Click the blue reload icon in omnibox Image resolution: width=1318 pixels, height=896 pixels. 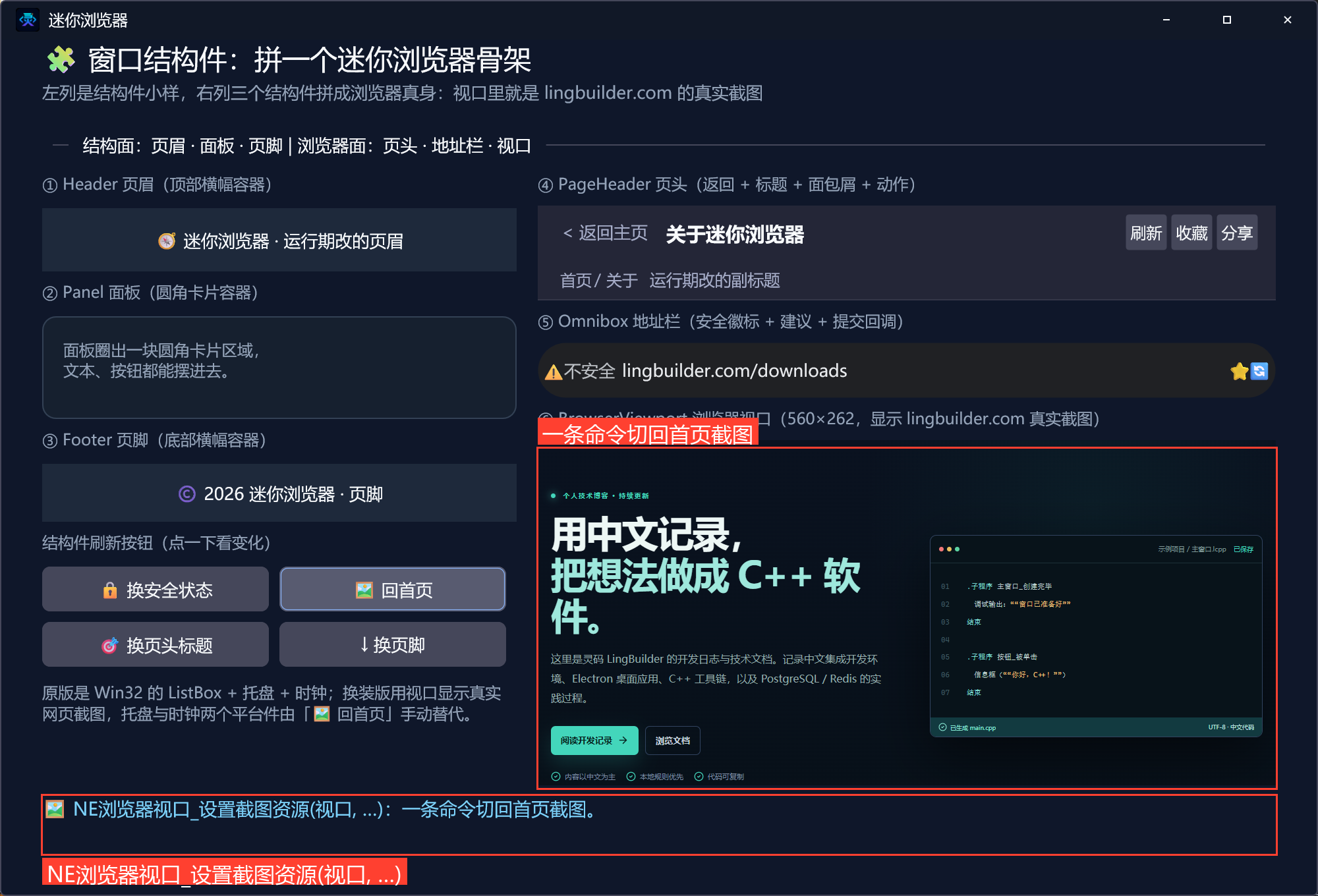click(1259, 372)
